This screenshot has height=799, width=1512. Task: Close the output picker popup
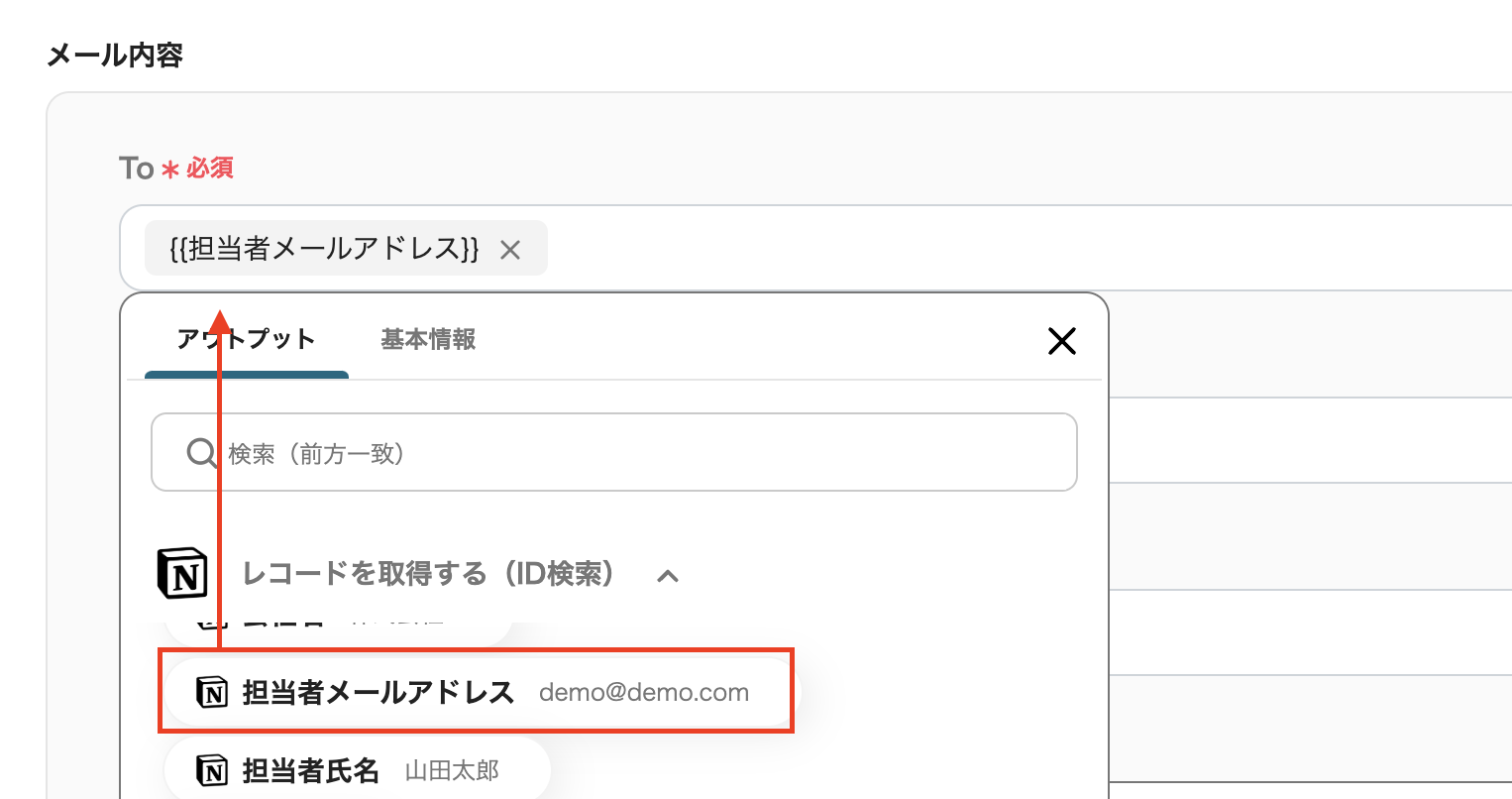click(x=1061, y=341)
